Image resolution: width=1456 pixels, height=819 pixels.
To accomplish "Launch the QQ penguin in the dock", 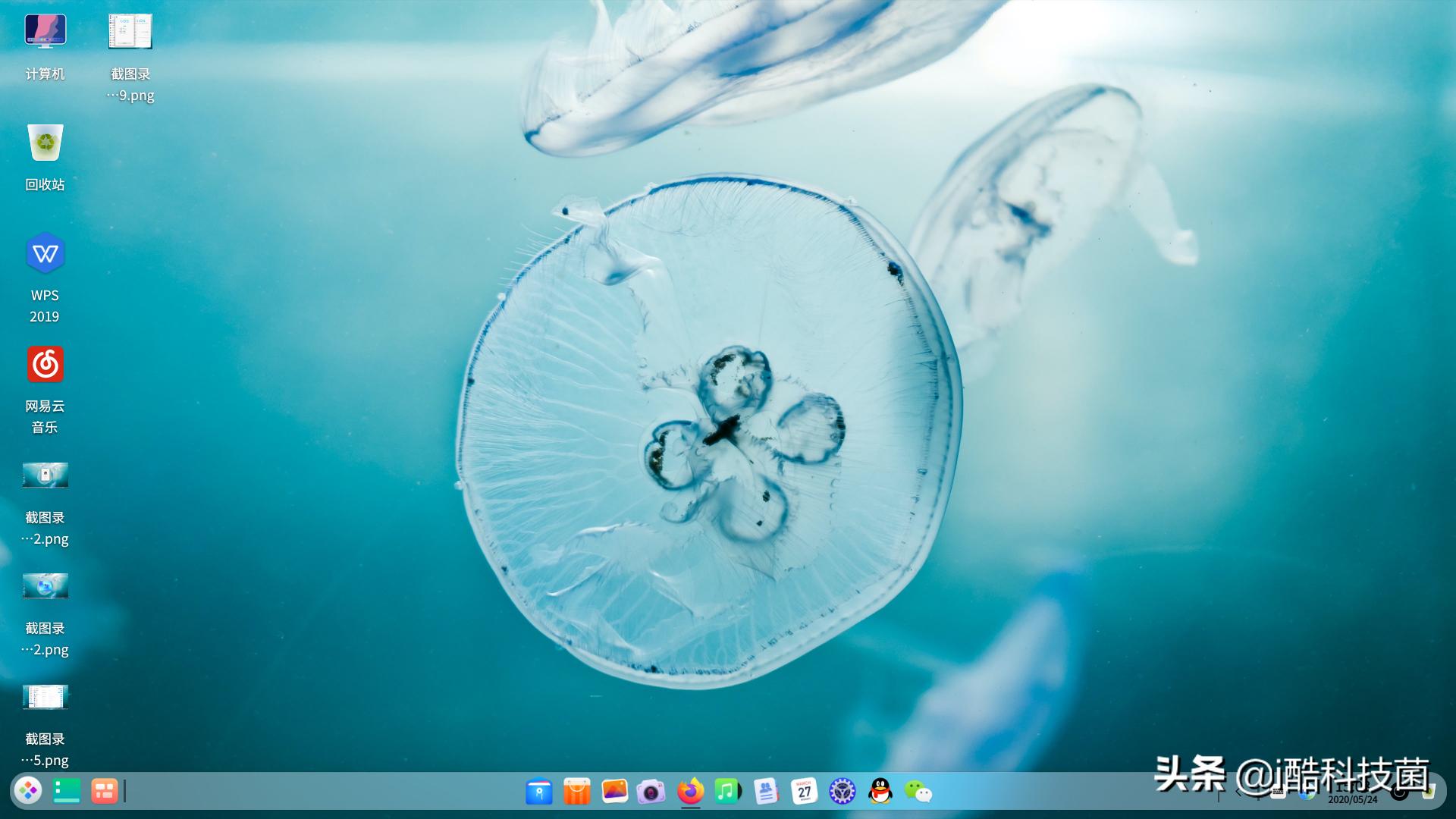I will click(x=880, y=792).
